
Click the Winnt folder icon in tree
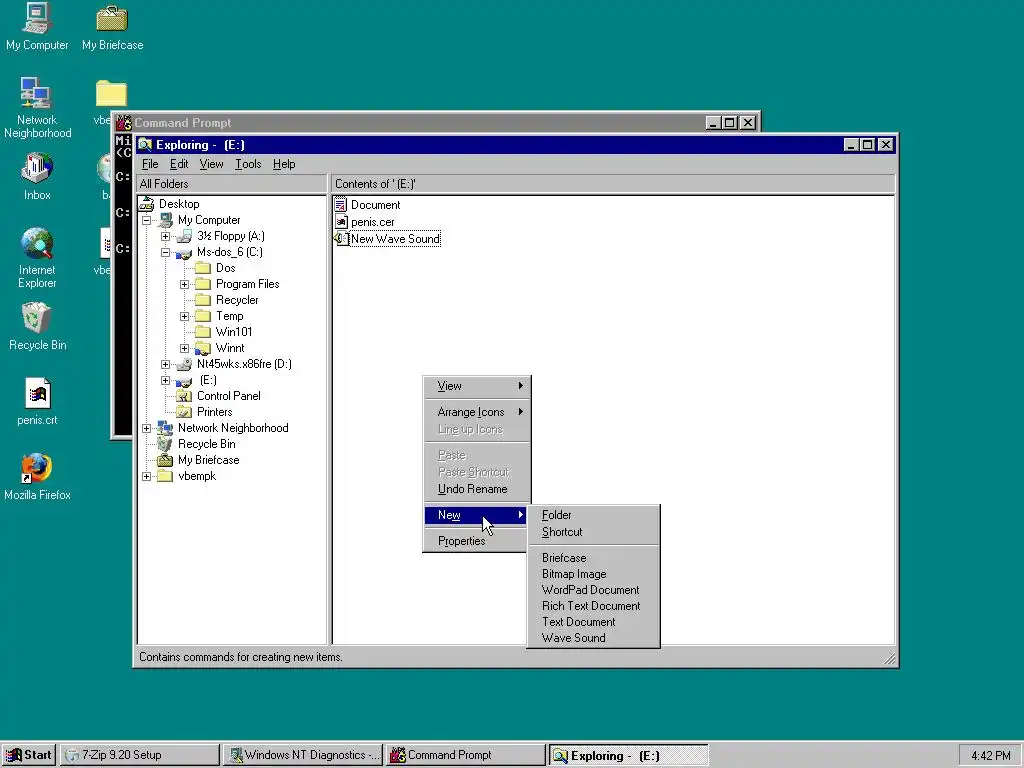pos(204,348)
